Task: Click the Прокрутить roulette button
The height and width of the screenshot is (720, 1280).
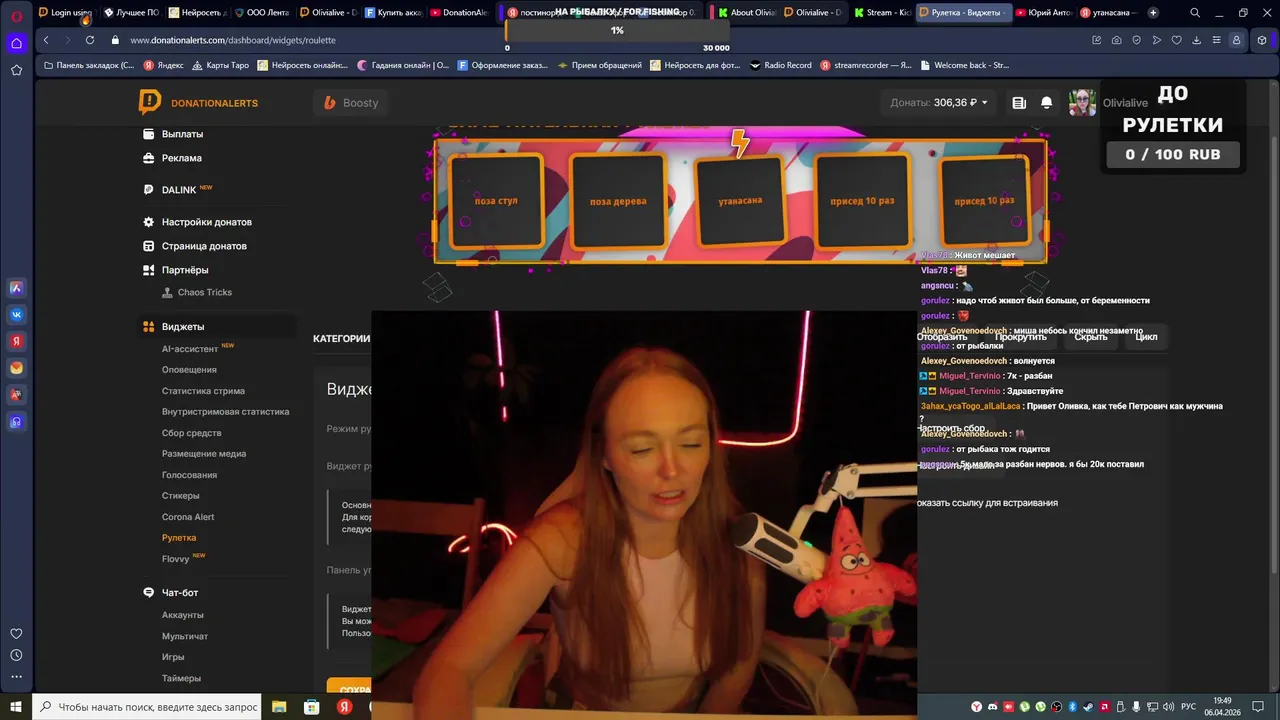Action: 1020,337
